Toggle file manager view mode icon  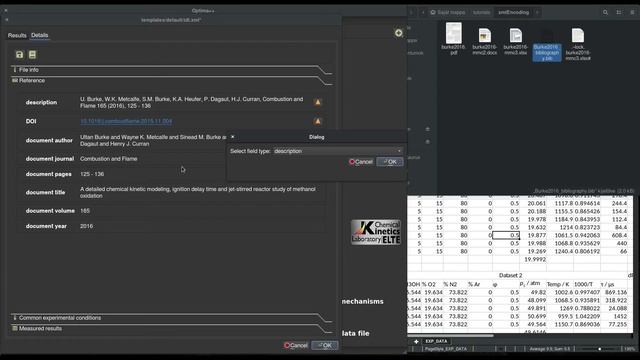619,12
